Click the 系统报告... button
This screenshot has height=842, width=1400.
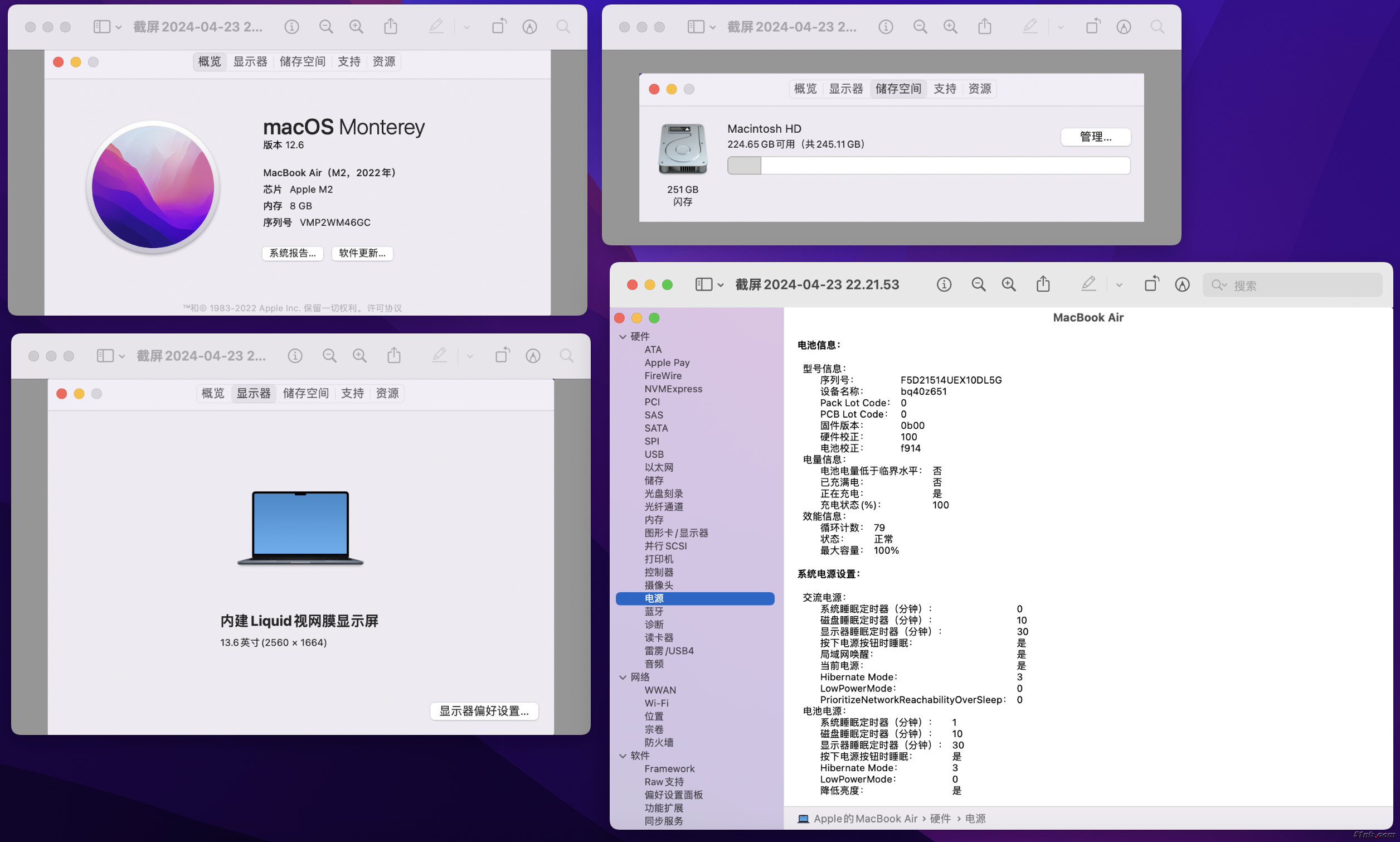click(x=293, y=253)
